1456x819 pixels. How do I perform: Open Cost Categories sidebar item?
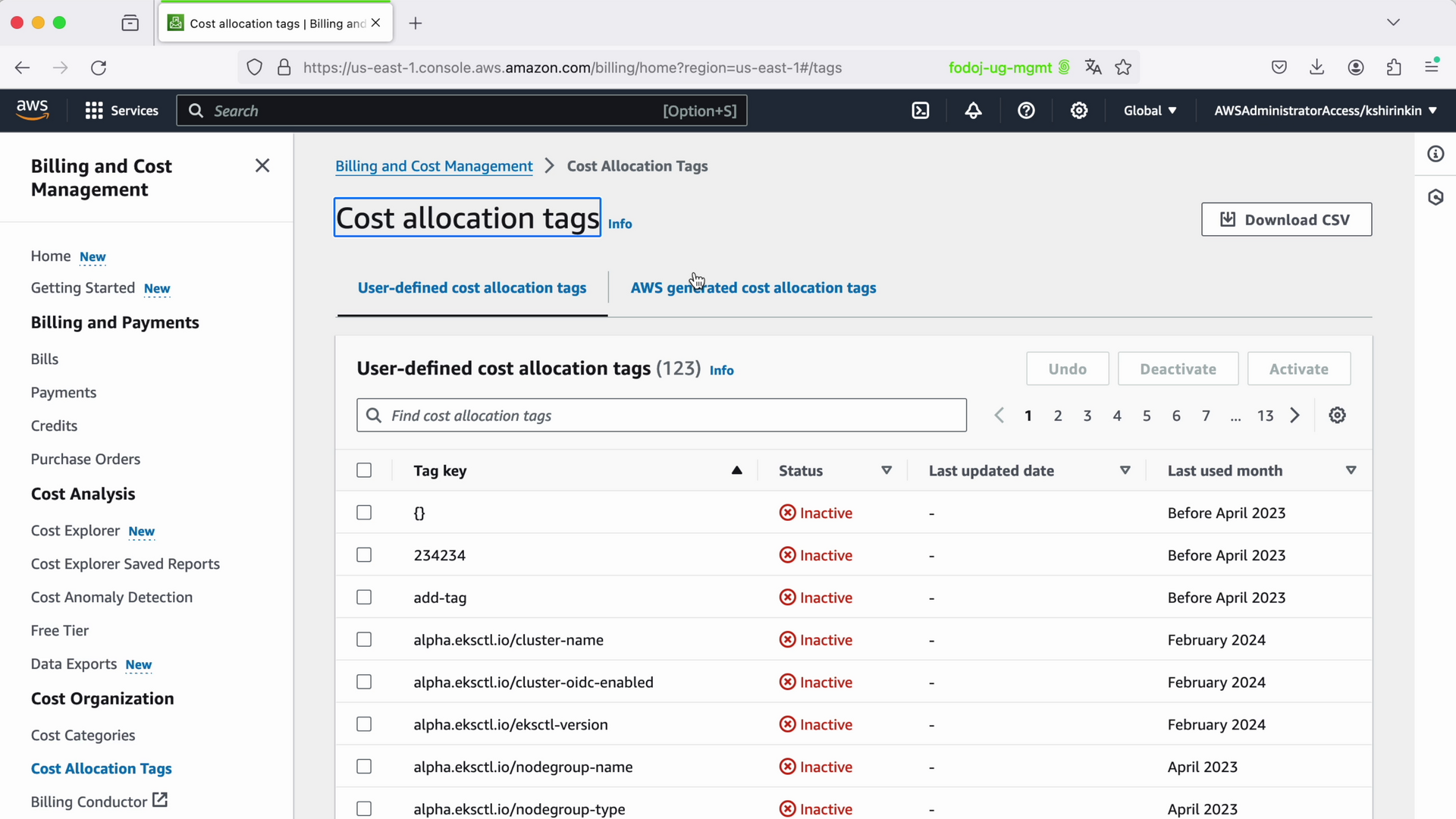[83, 736]
